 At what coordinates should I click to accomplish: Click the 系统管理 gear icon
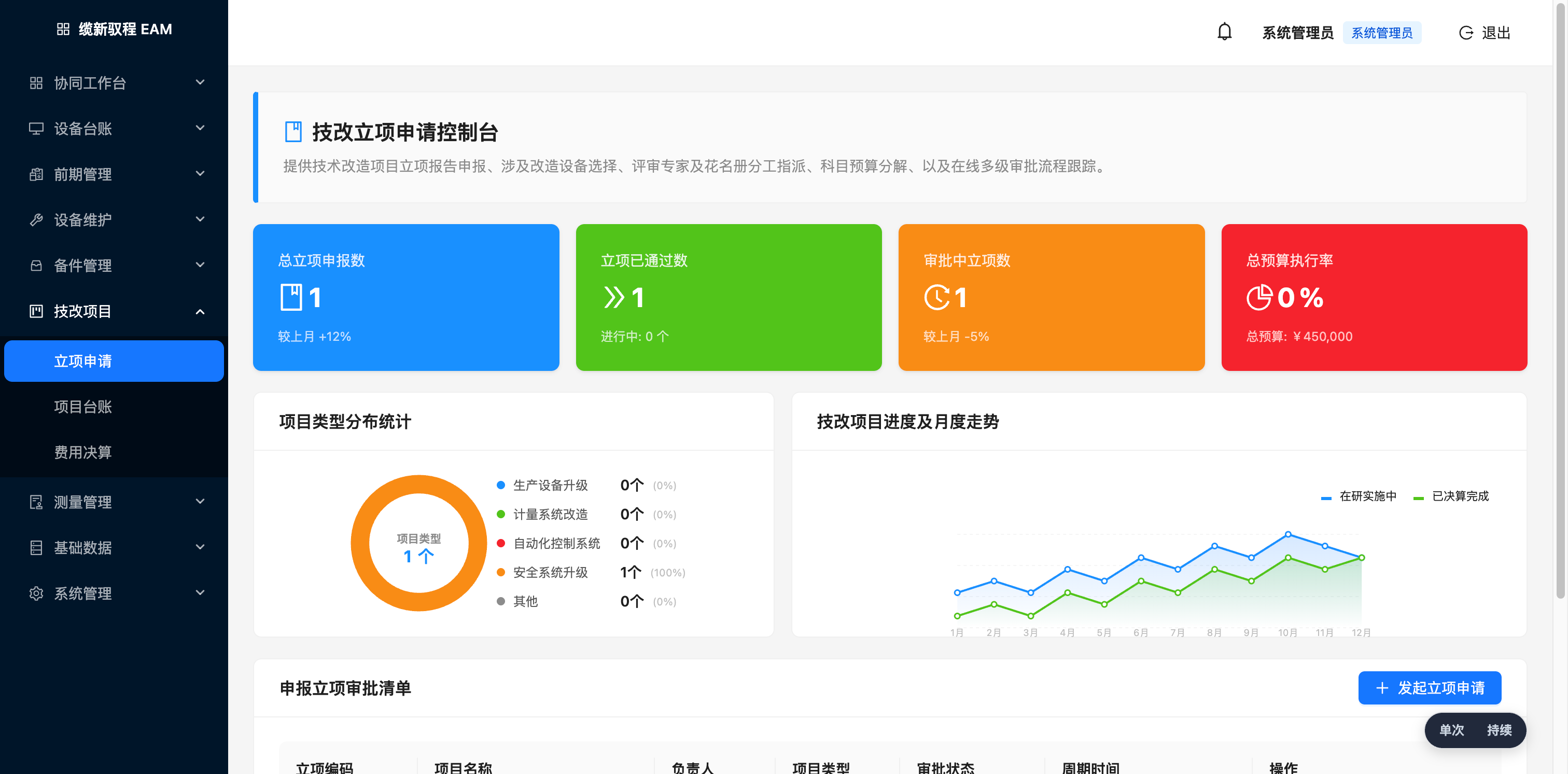point(36,593)
